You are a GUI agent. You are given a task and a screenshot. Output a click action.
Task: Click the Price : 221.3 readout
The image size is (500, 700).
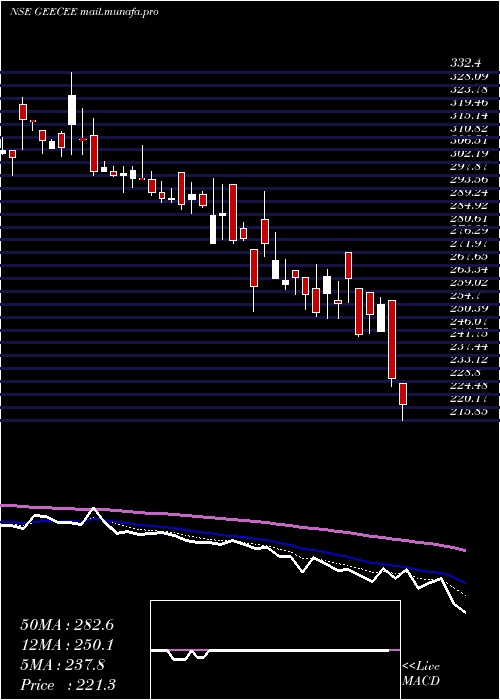[x=68, y=685]
